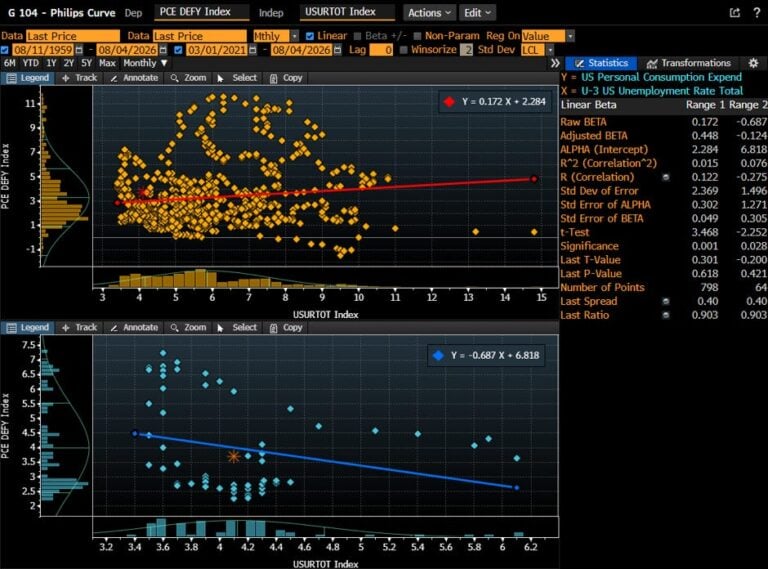
Task: Open the help question mark icon
Action: point(757,13)
